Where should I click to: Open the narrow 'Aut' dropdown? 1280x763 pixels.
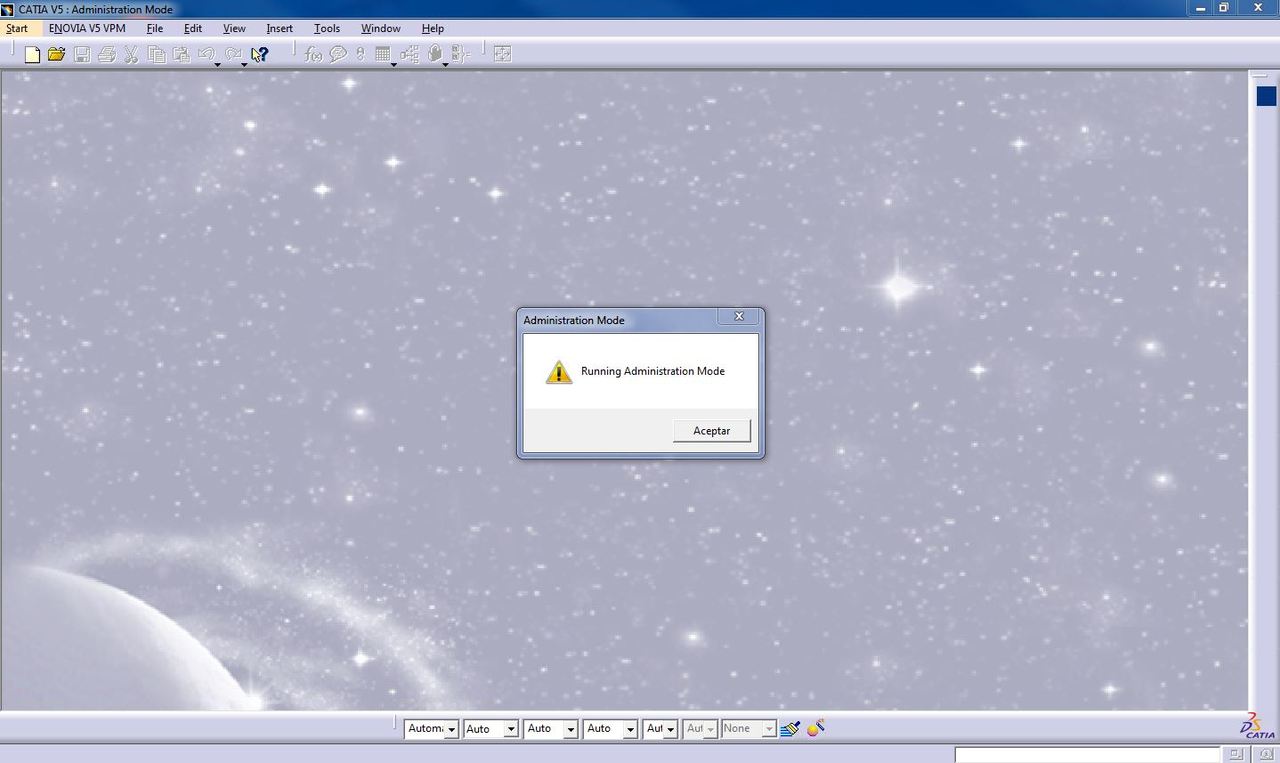pyautogui.click(x=670, y=730)
